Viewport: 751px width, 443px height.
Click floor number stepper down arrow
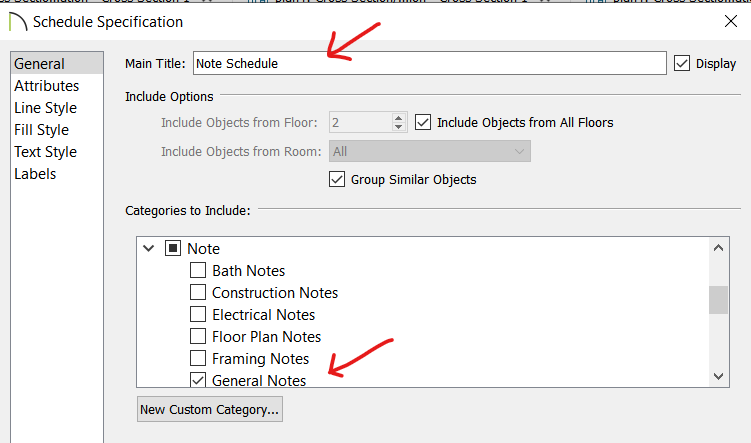pos(398,127)
